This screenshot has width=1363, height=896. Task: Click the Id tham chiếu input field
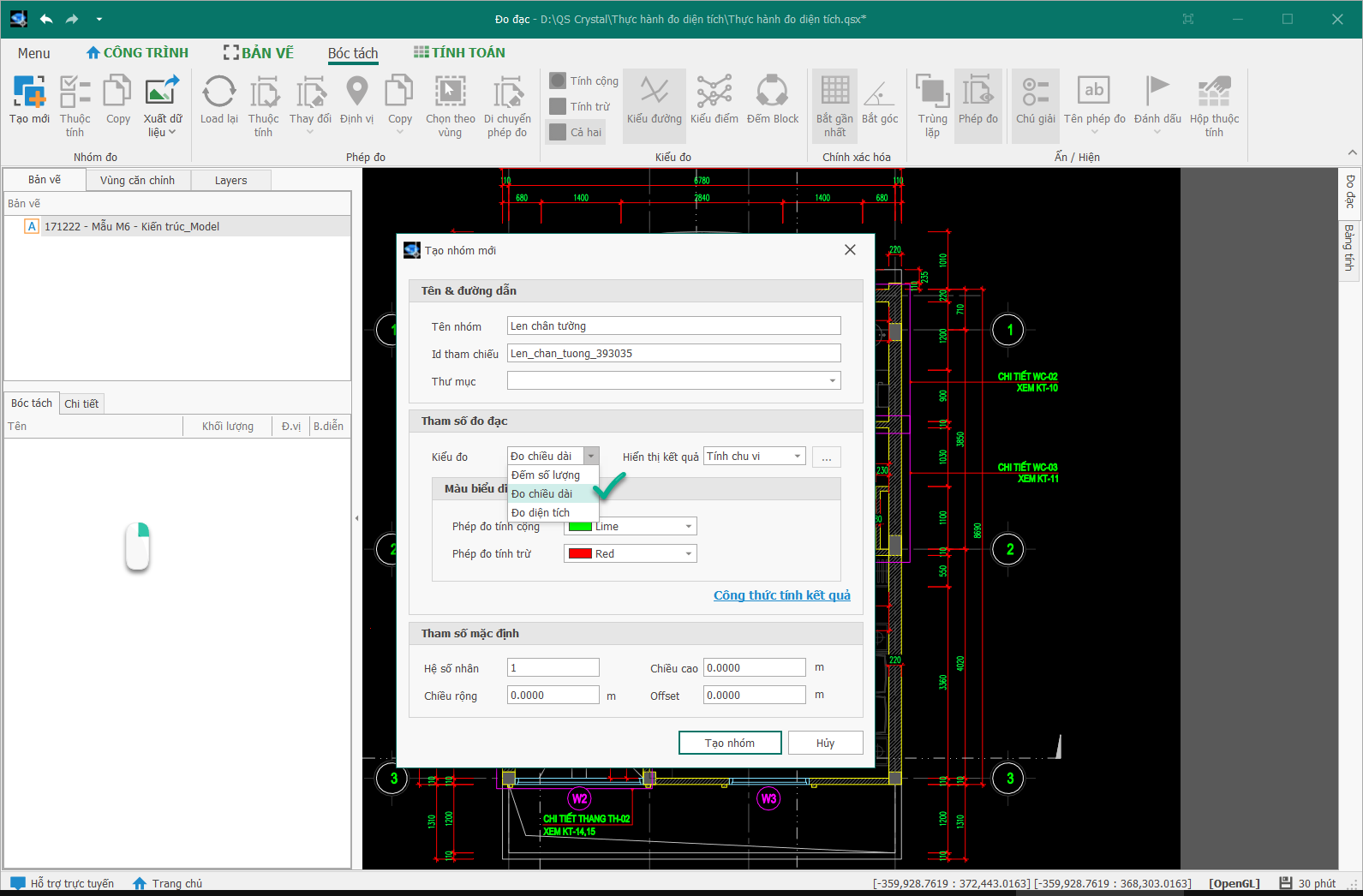(673, 353)
